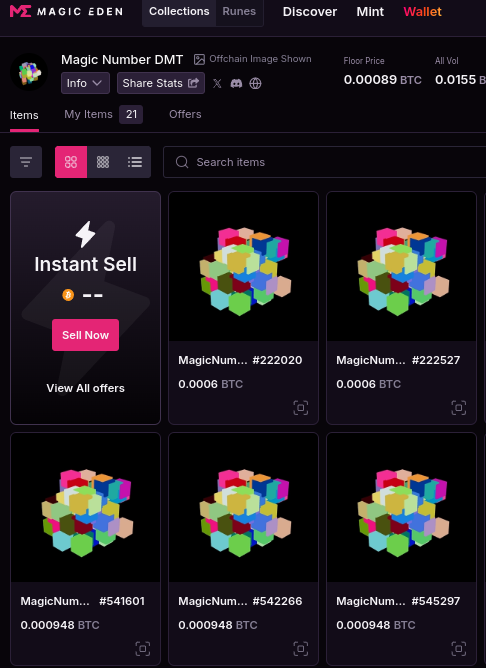
Task: Click the scan icon on #222527 card
Action: pyautogui.click(x=459, y=408)
